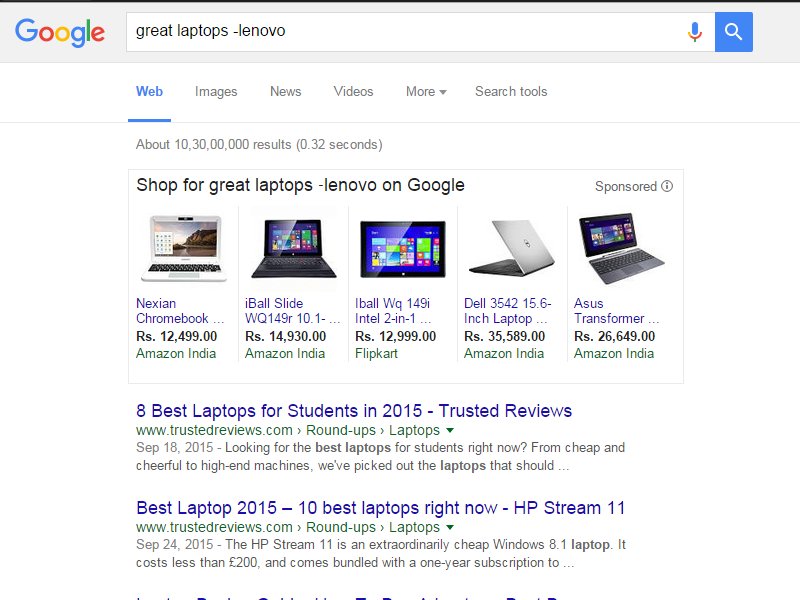800x600 pixels.
Task: Click the Sponsored label
Action: [626, 186]
